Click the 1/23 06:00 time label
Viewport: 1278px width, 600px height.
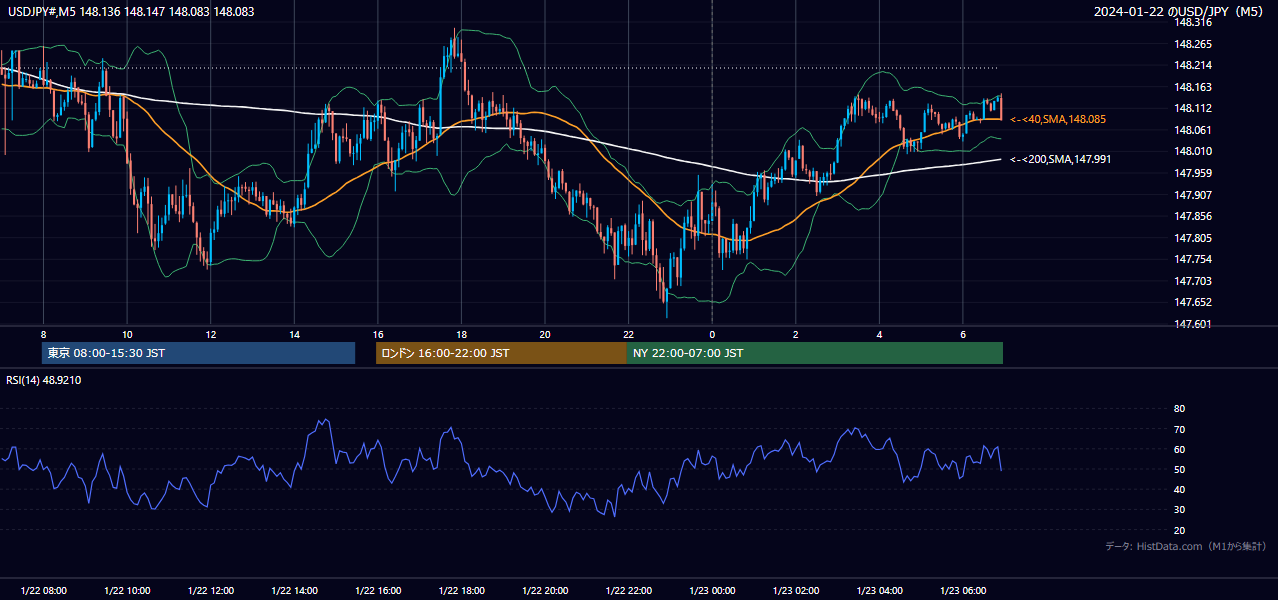click(x=963, y=591)
